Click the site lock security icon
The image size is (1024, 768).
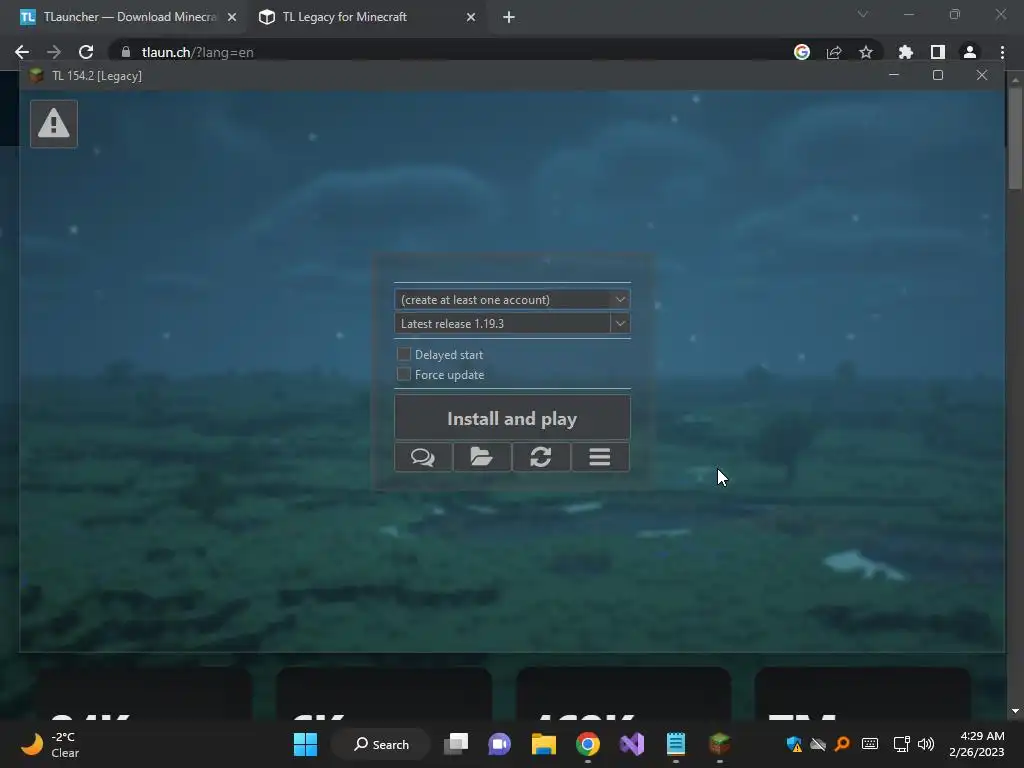(126, 52)
